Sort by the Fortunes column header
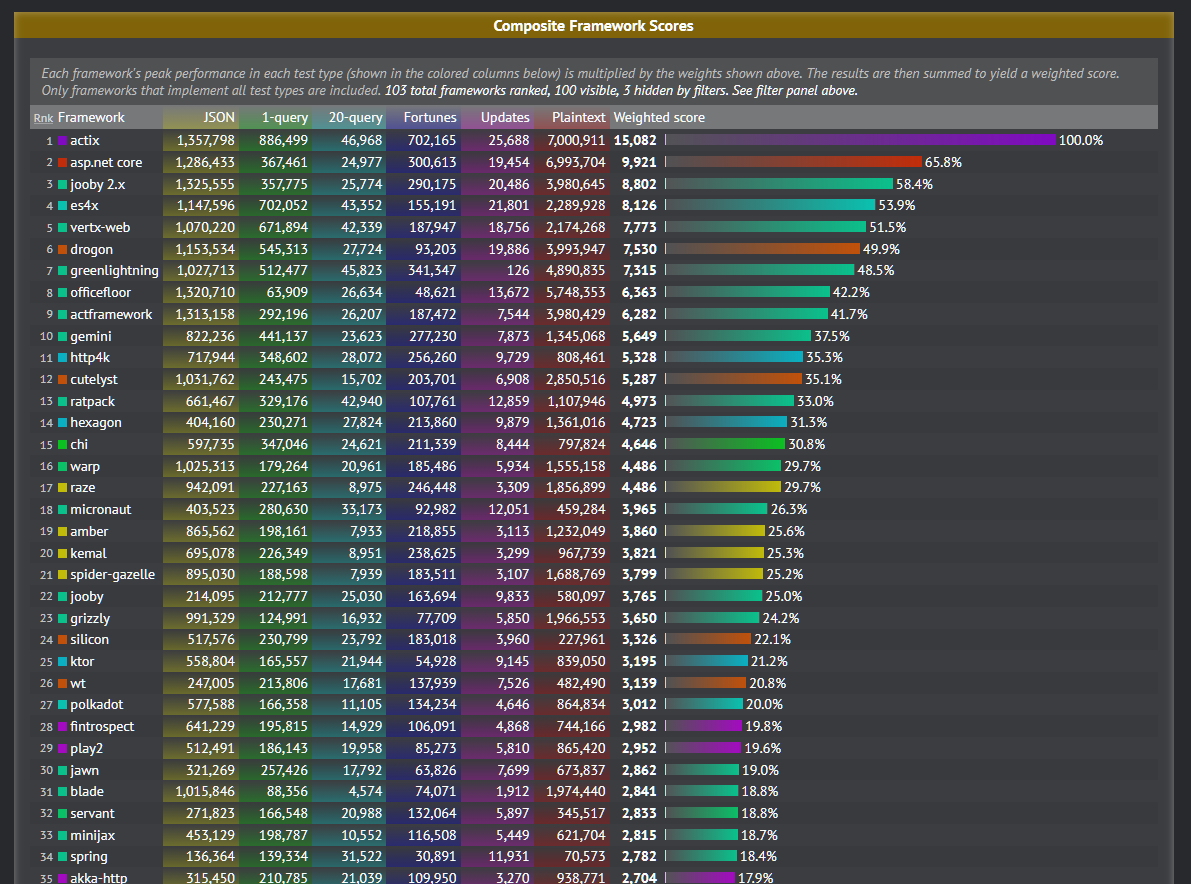 pos(430,117)
